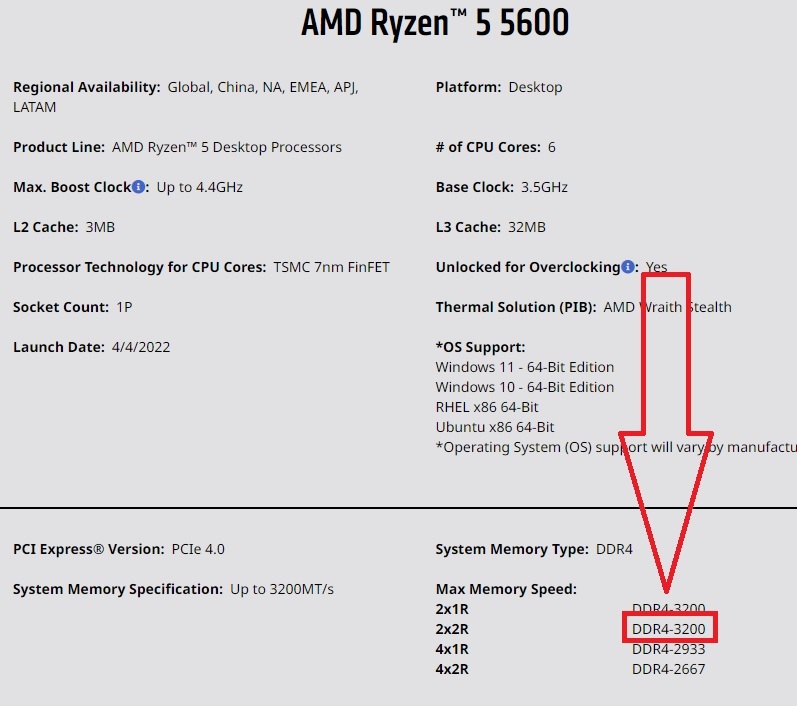Click the AMD Ryzen 5 5600 title

coord(435,24)
